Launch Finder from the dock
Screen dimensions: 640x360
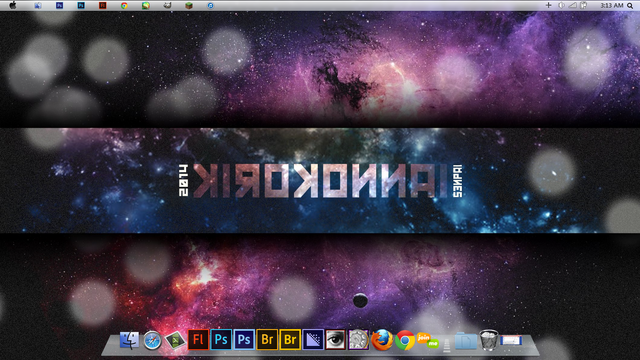129,340
